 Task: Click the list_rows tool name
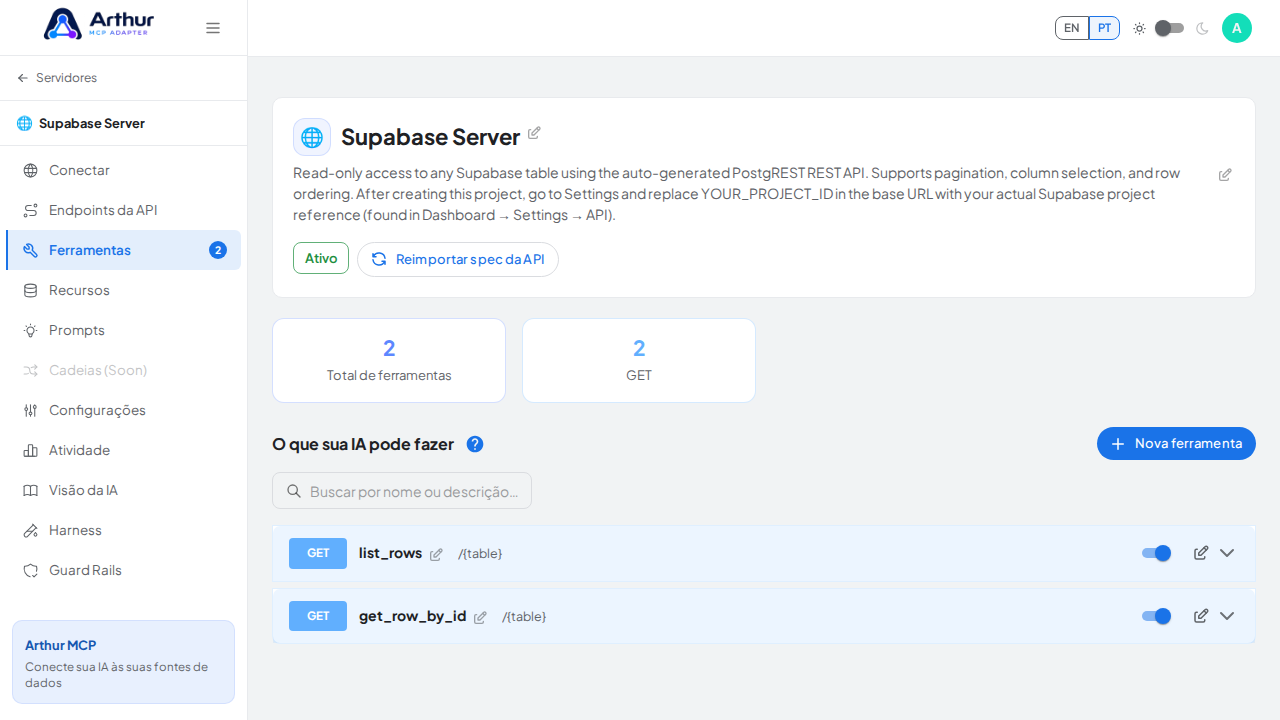391,553
